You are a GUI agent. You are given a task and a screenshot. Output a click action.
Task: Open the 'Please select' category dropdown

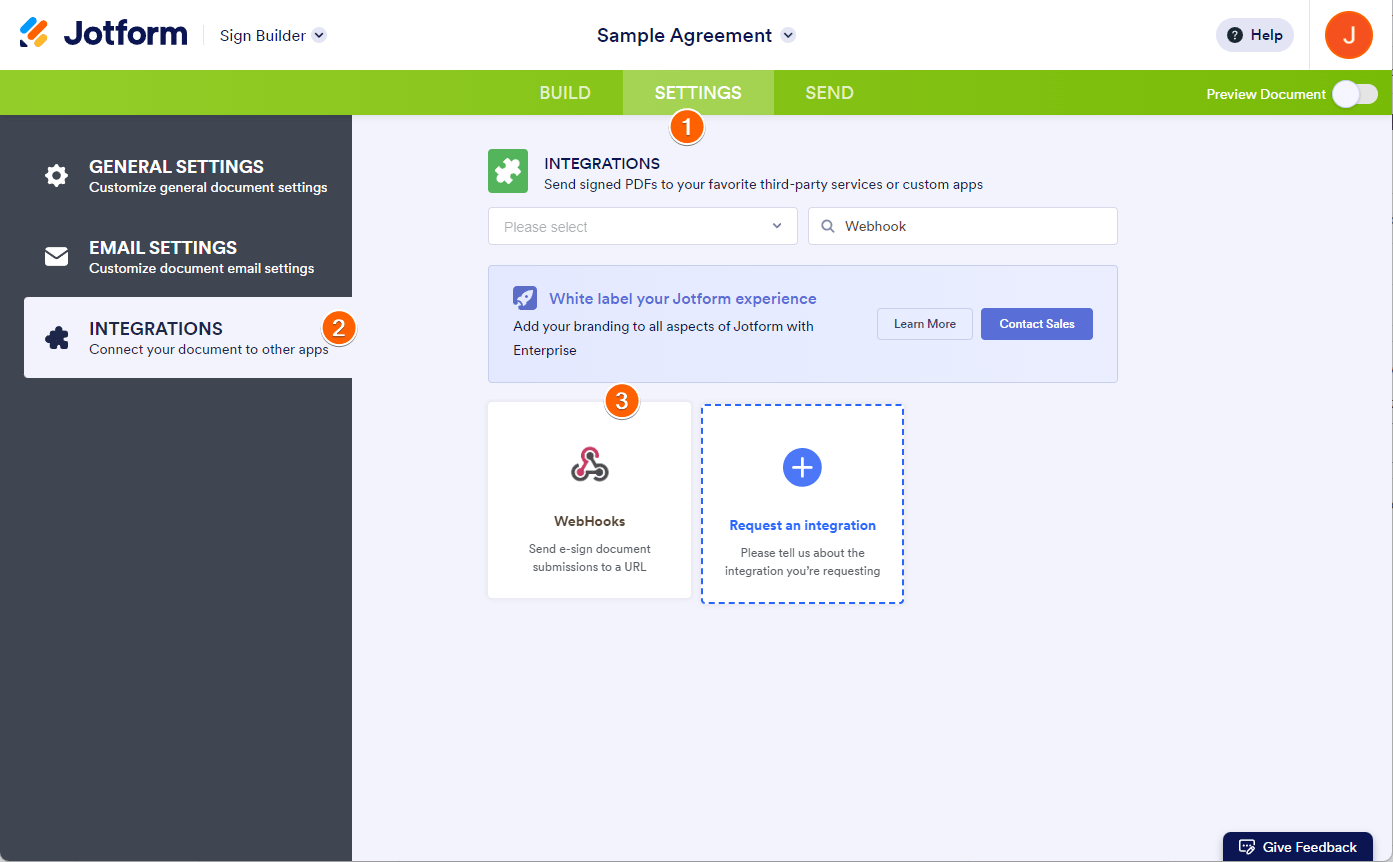tap(642, 226)
